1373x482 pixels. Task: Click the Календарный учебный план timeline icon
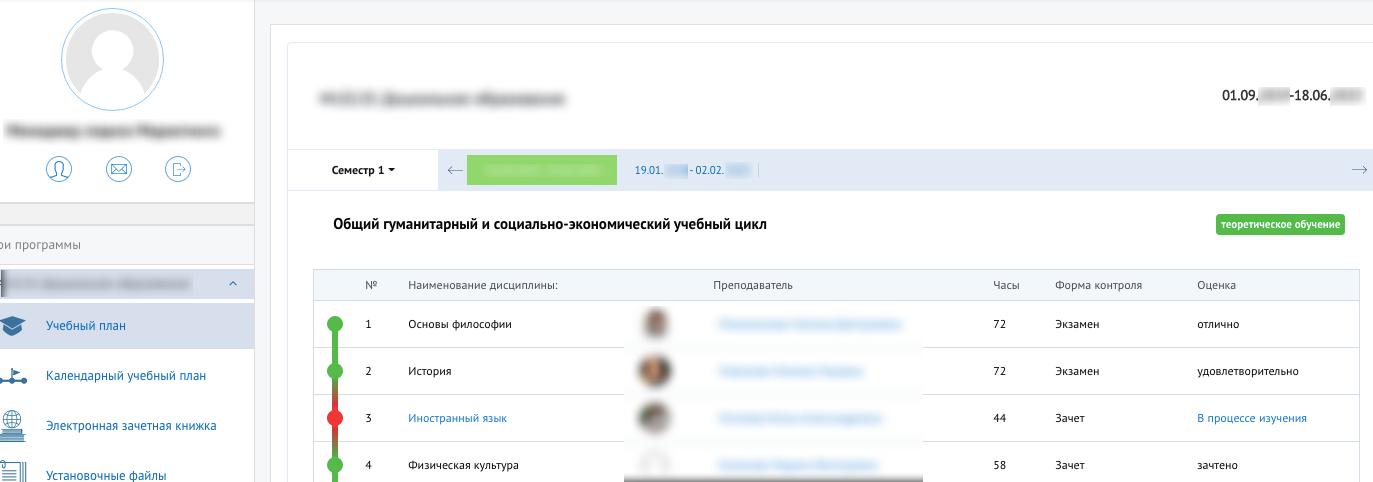[x=12, y=376]
